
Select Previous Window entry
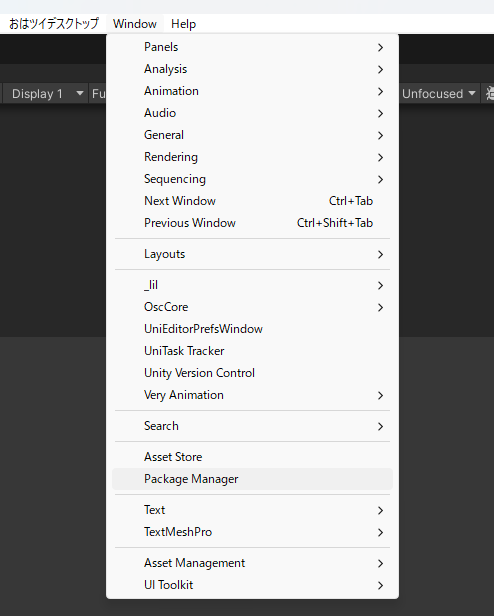coord(252,223)
